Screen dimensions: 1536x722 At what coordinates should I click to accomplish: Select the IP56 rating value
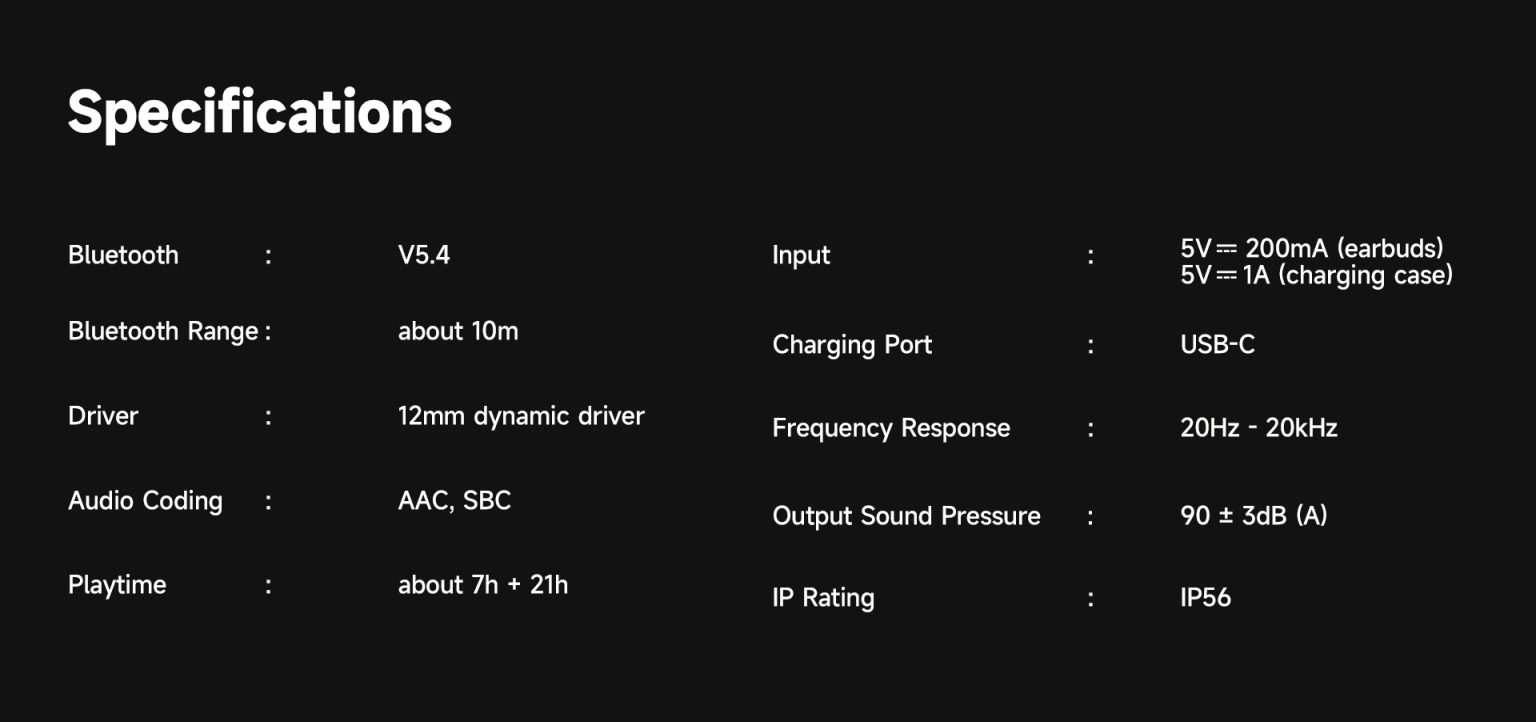click(x=1205, y=598)
